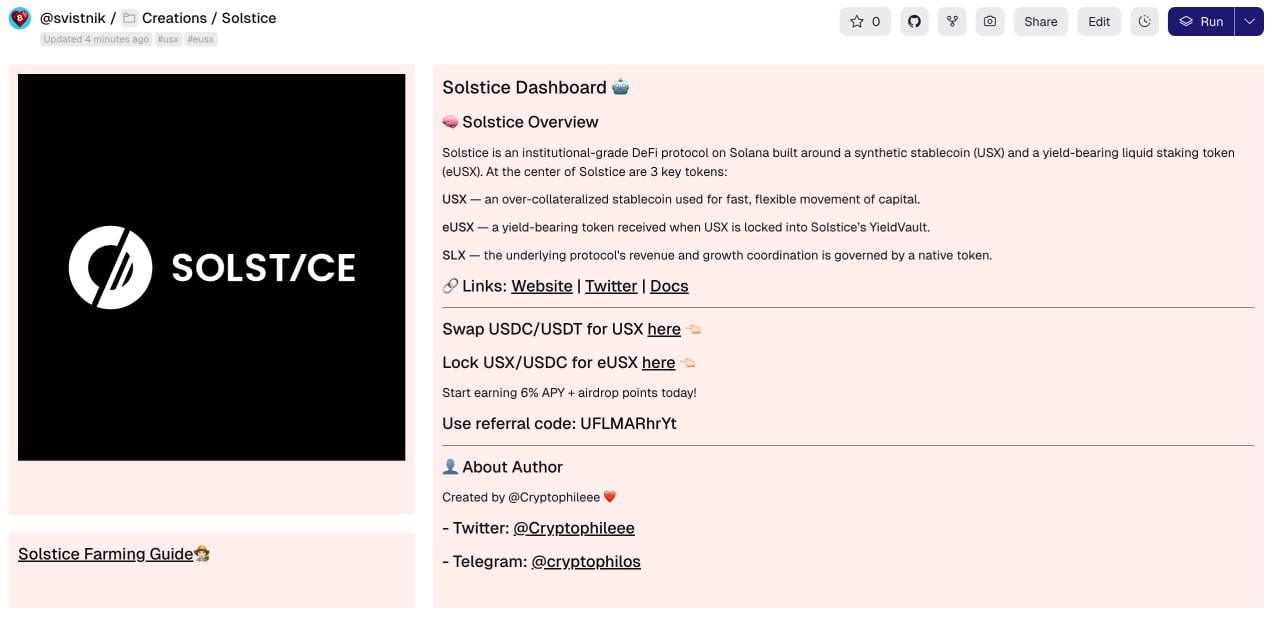Viewport: 1280px width, 622px height.
Task: Click the fork icon button
Action: pyautogui.click(x=952, y=22)
